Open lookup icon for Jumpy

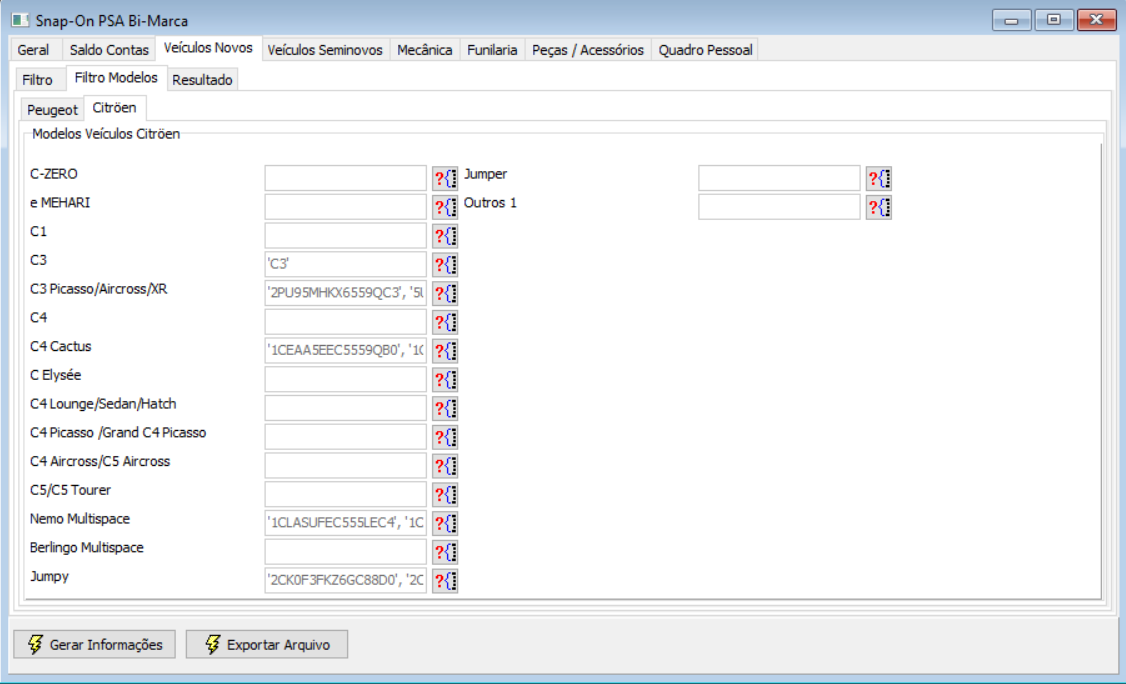click(x=445, y=581)
